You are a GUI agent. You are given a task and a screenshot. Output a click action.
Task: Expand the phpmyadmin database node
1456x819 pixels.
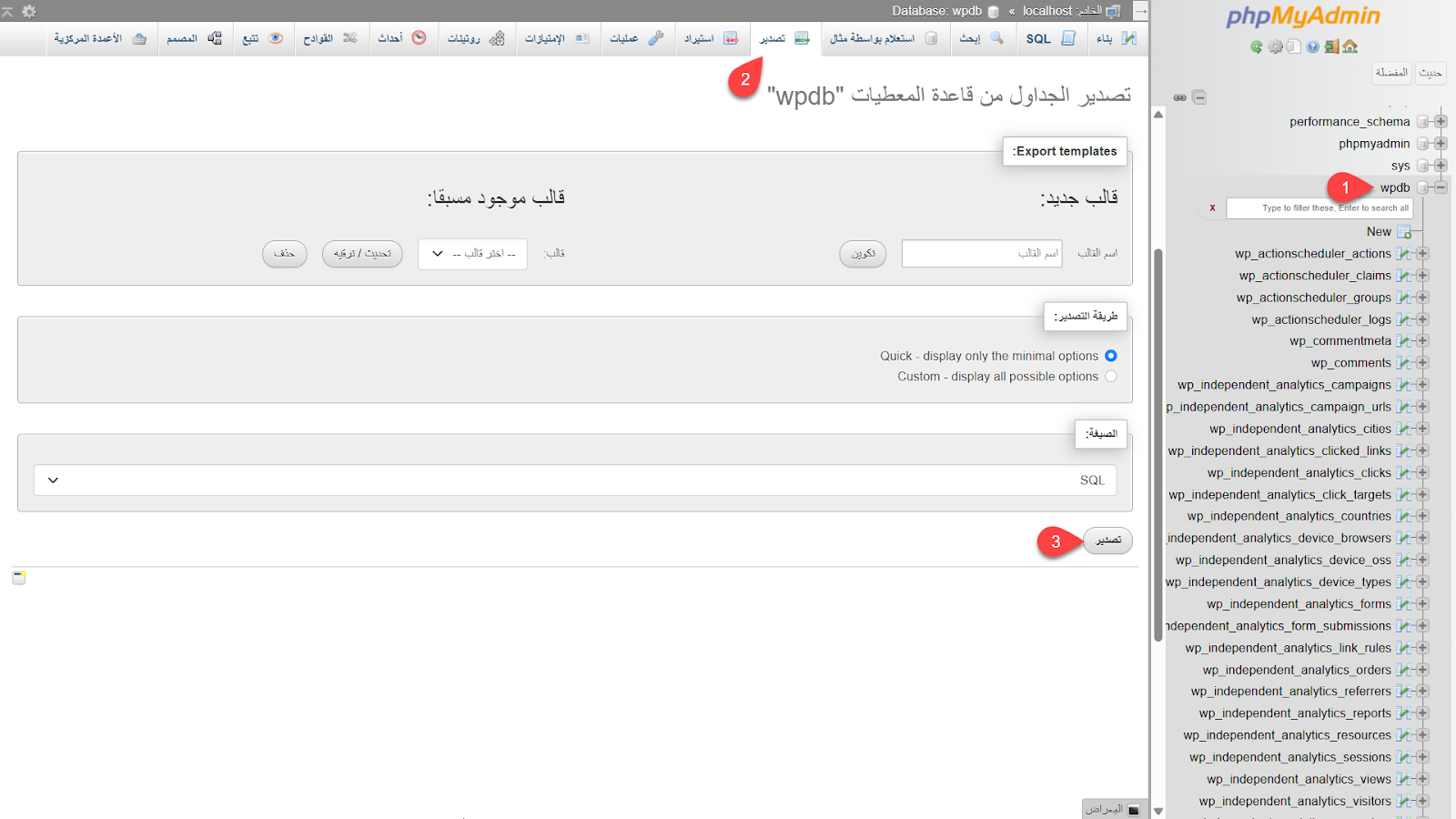[x=1441, y=144]
